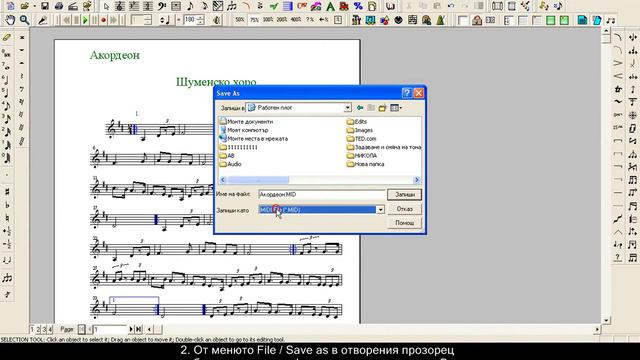This screenshot has height=360, width=640.
Task: Click the Помощ help button
Action: point(404,223)
